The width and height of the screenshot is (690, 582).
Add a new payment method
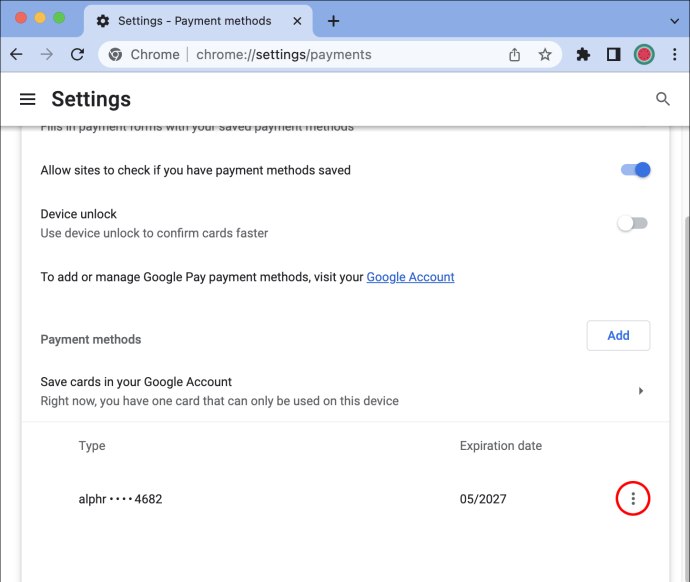(618, 336)
